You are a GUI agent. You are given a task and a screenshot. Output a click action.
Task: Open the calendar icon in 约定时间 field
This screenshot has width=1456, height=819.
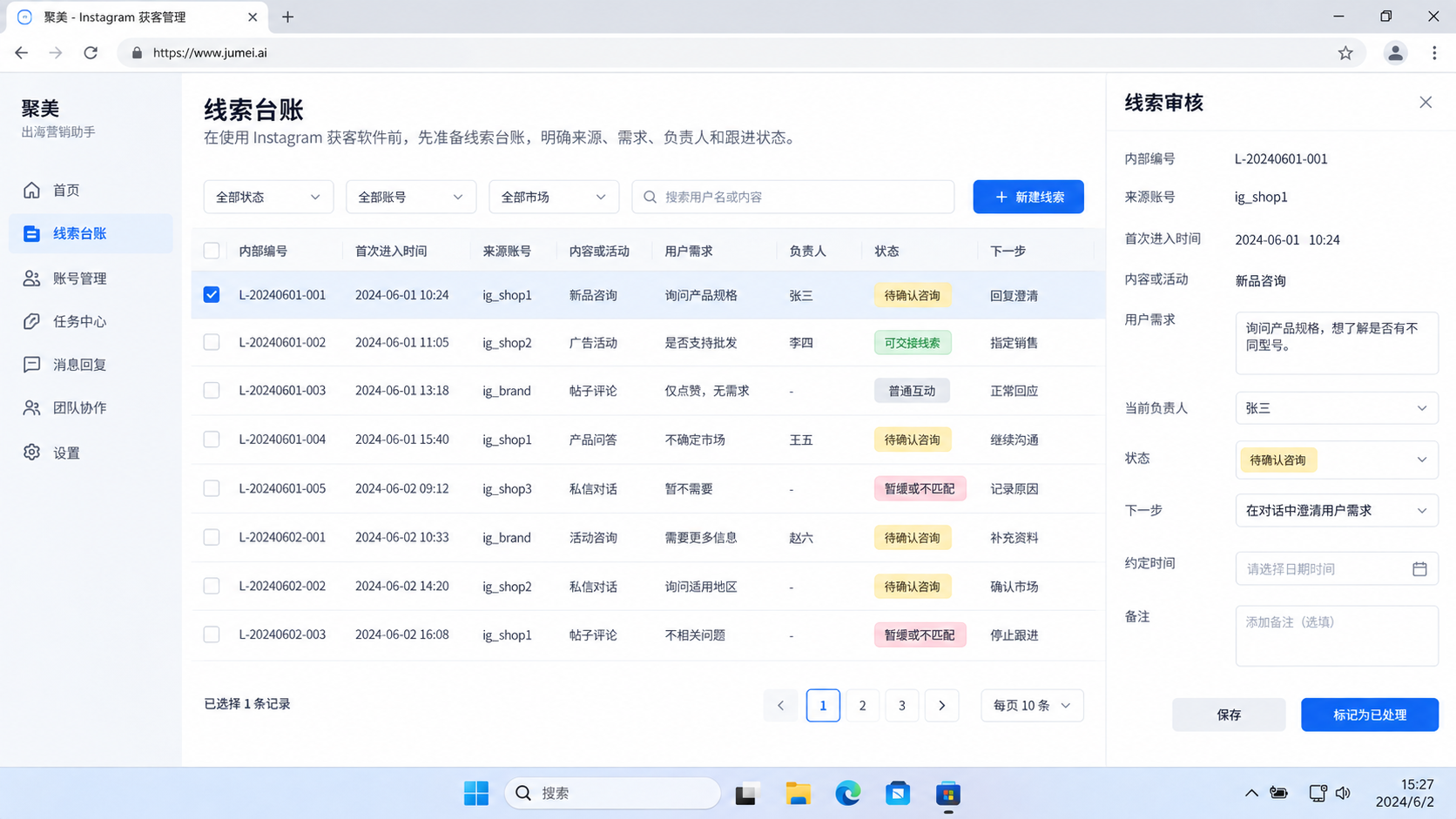pyautogui.click(x=1419, y=569)
